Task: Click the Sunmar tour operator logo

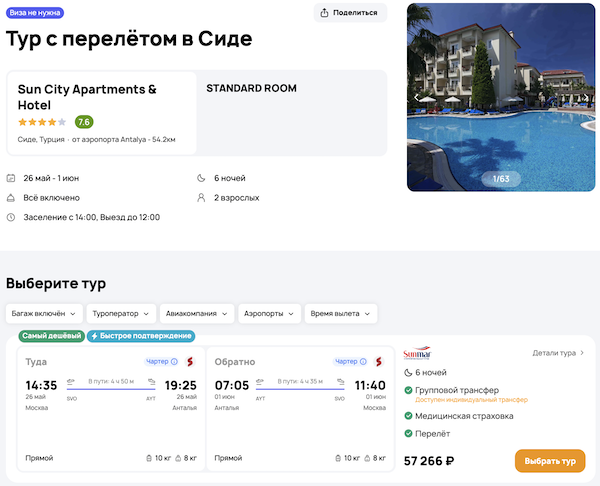Action: click(416, 354)
